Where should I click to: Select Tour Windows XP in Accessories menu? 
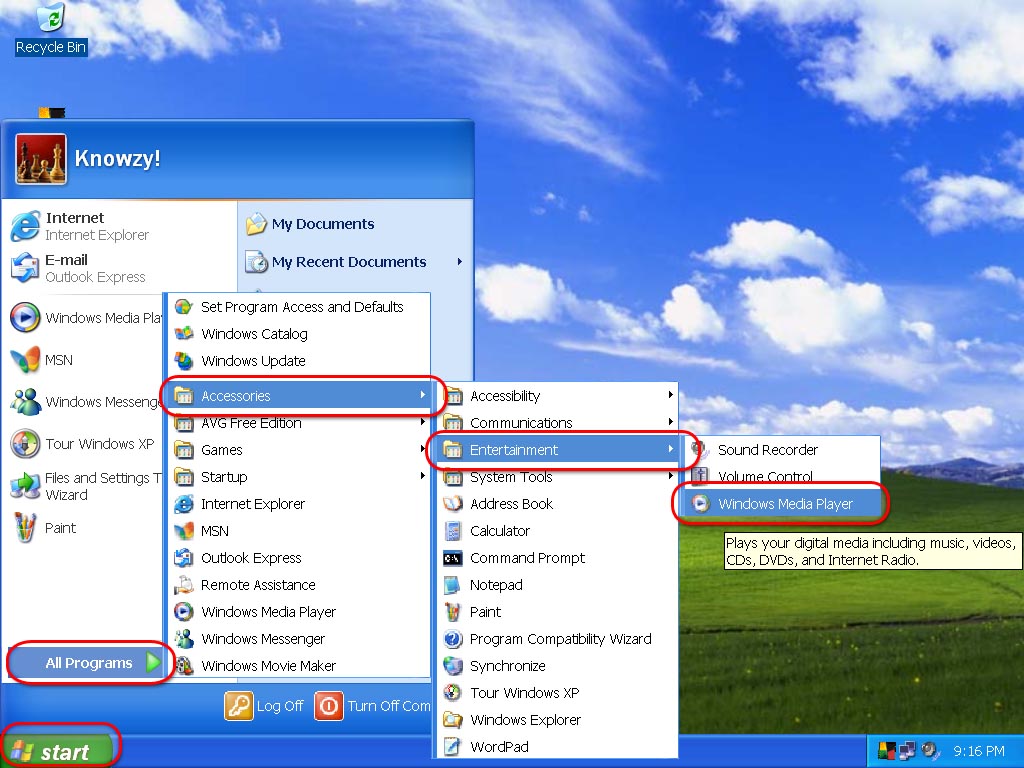click(x=558, y=693)
